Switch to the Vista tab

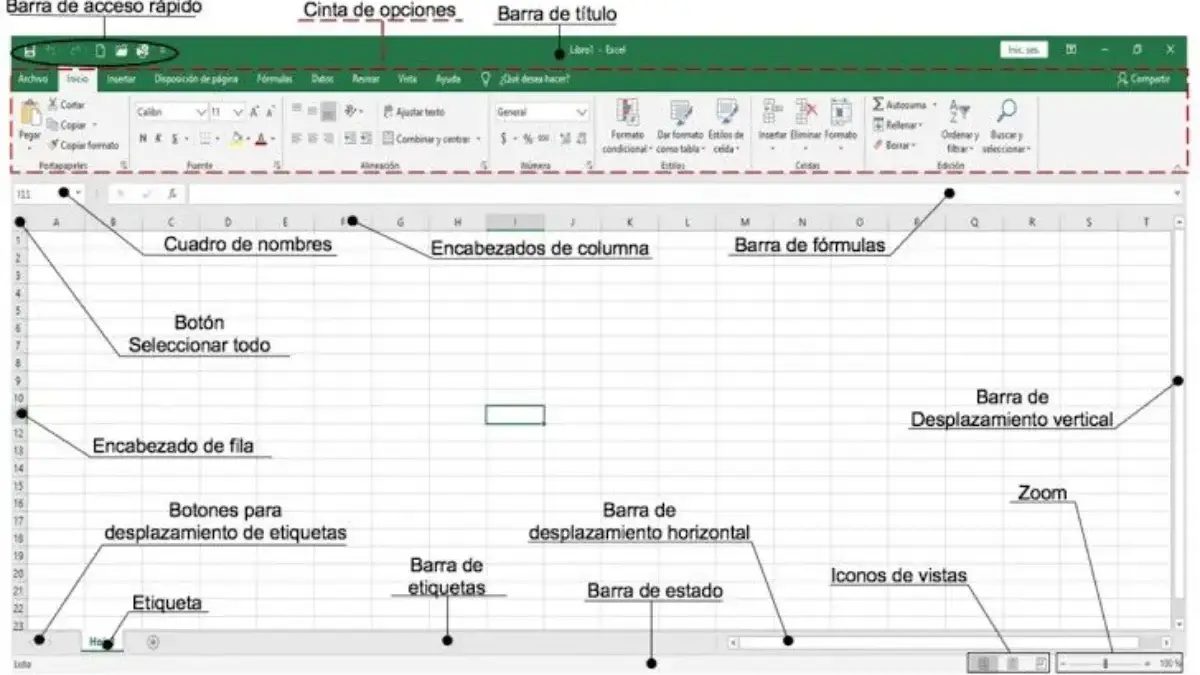[408, 79]
